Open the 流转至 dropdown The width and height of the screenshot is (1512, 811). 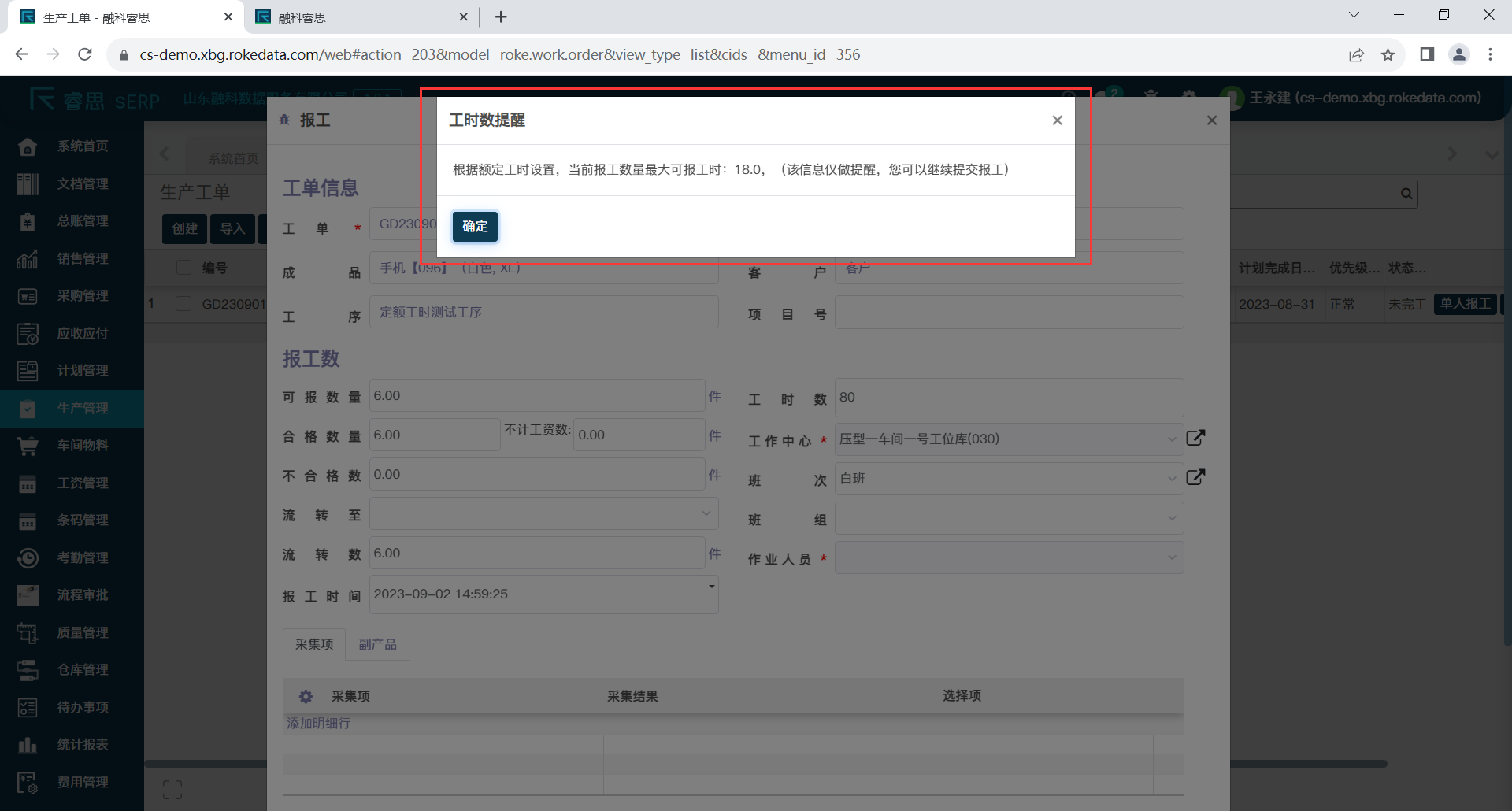(x=543, y=513)
